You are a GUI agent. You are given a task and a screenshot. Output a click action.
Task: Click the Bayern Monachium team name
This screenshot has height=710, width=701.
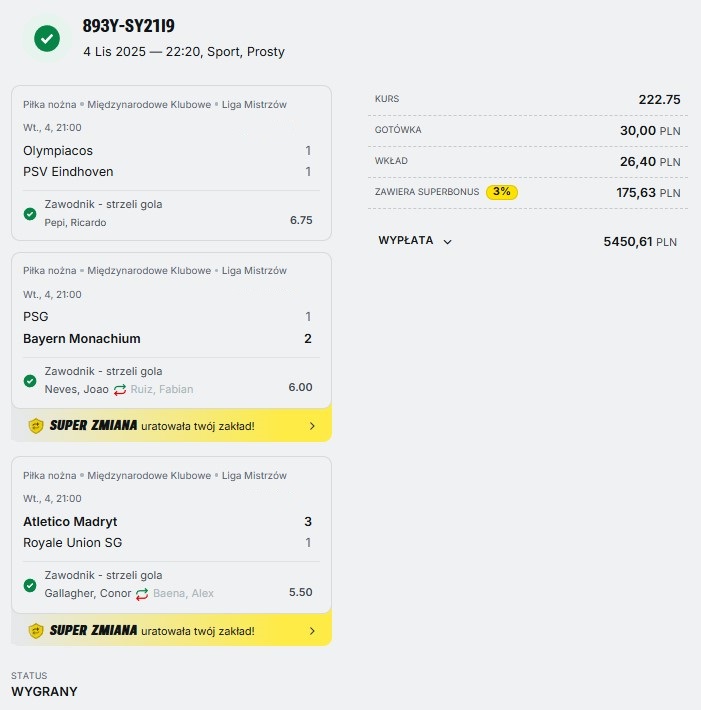pyautogui.click(x=82, y=339)
